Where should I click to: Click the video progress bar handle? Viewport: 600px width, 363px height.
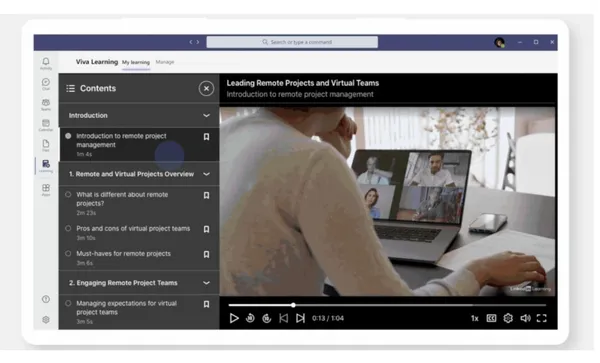(293, 305)
